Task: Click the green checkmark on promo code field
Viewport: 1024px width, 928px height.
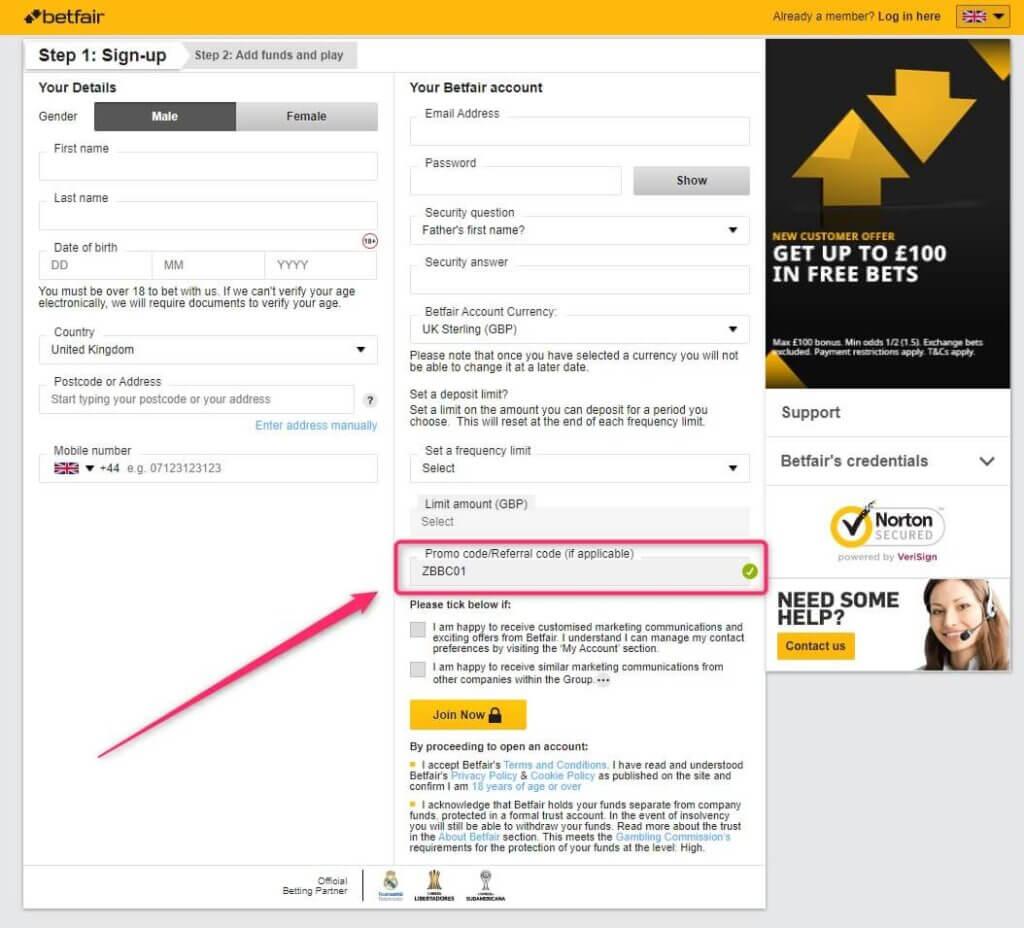Action: [750, 571]
